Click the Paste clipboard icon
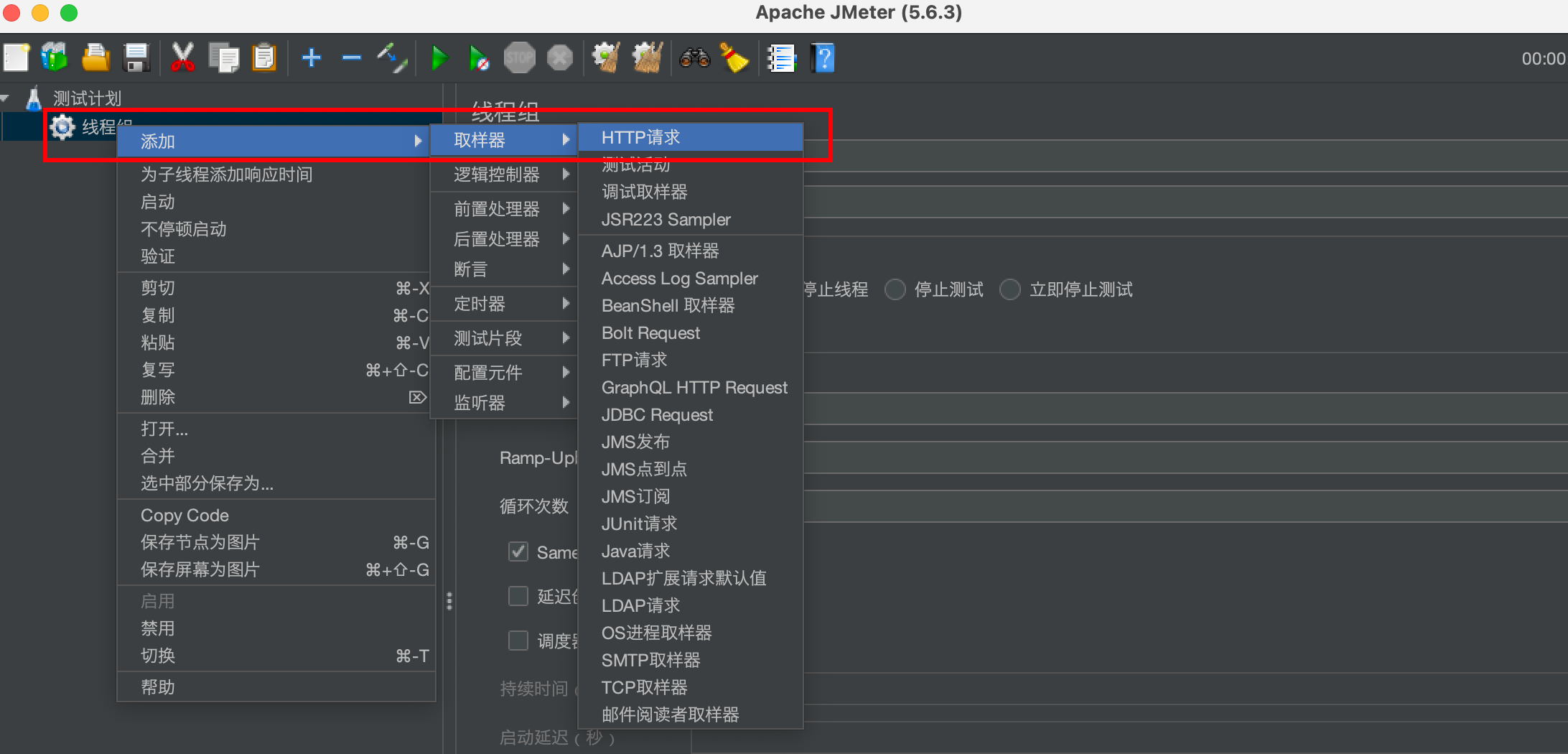The image size is (1568, 754). (x=264, y=57)
